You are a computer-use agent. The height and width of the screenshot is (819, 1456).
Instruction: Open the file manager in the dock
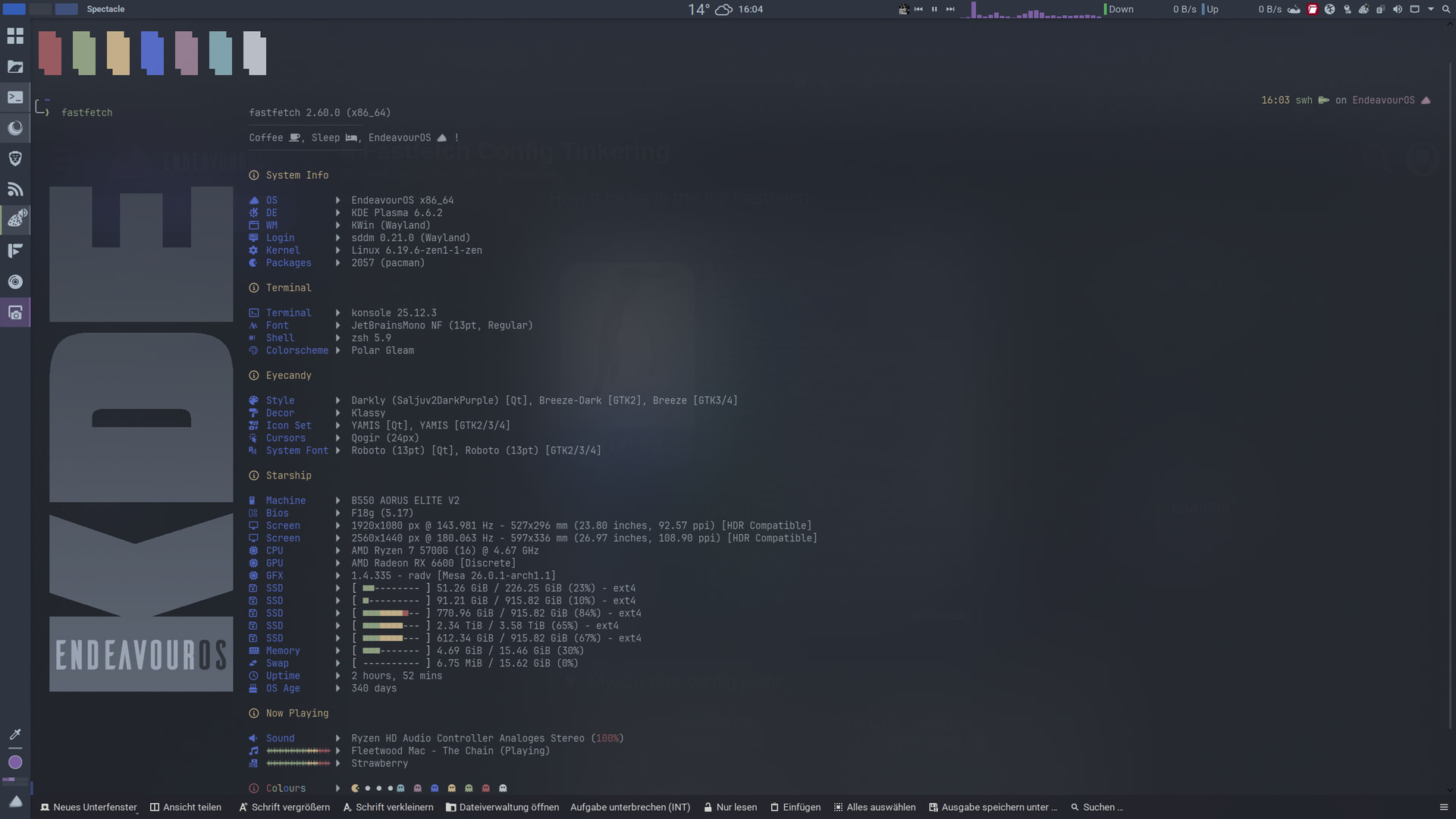pos(15,67)
